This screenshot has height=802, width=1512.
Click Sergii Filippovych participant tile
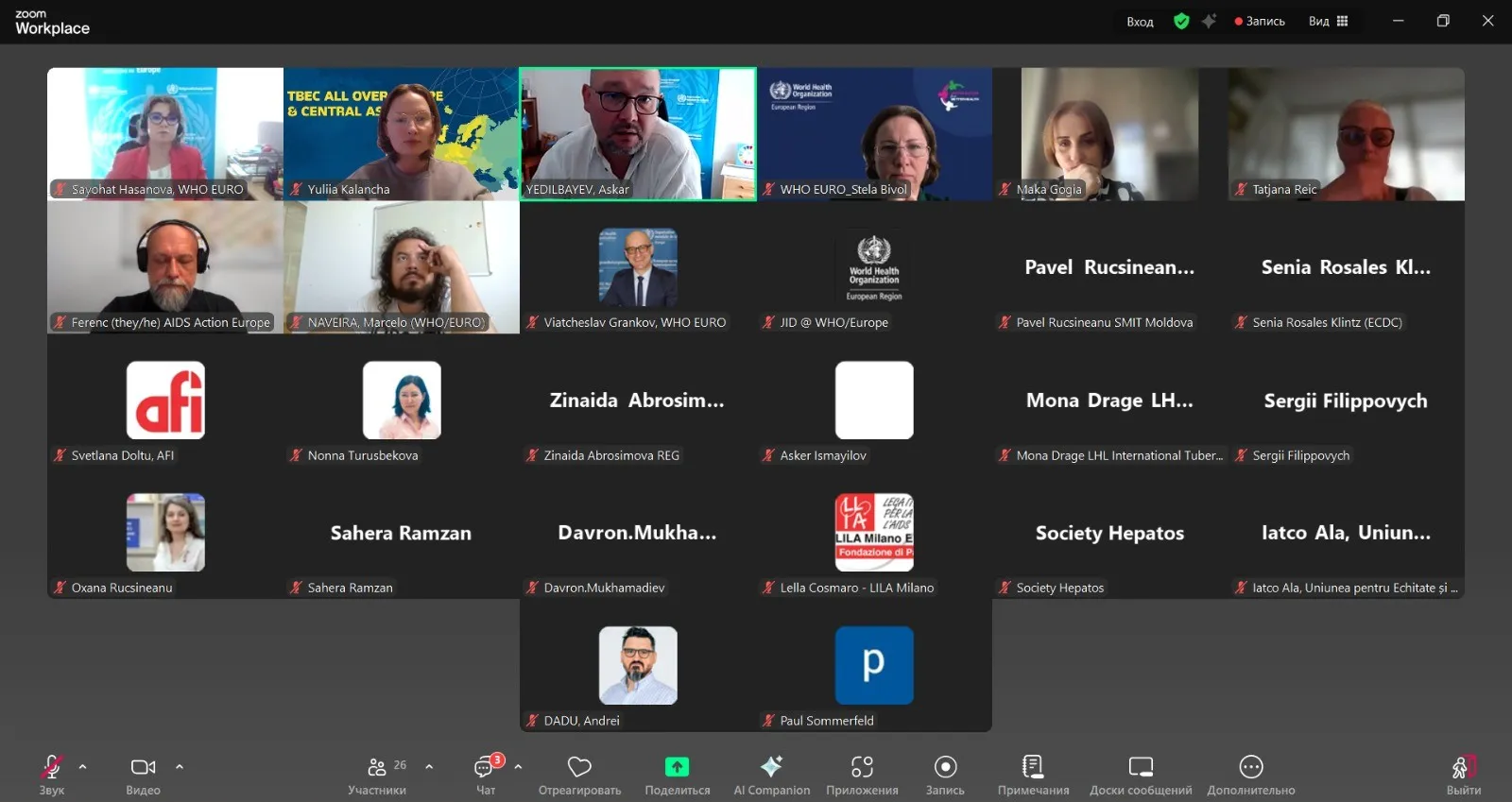pyautogui.click(x=1347, y=401)
